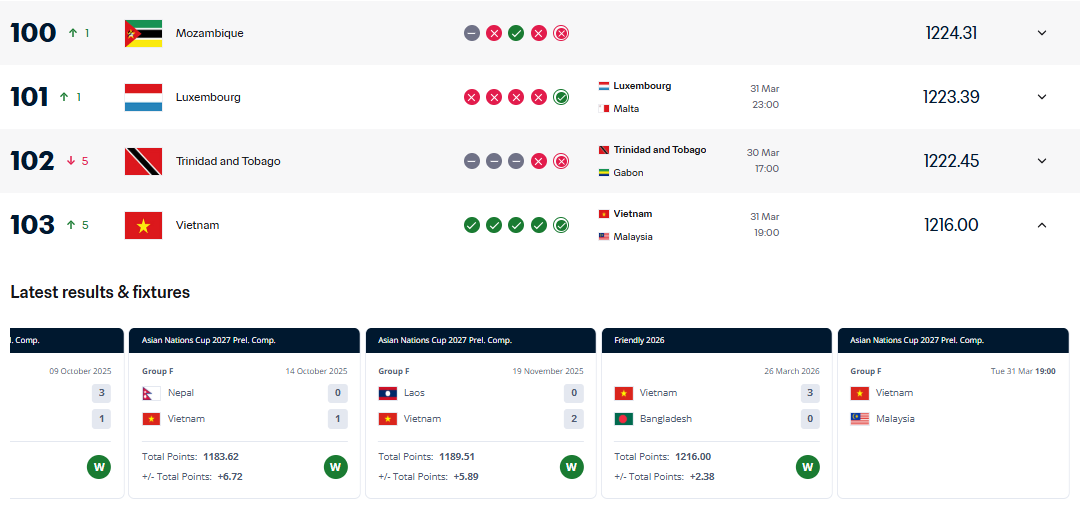Select the Friendly 2026 card header
1080x507 pixels.
[x=716, y=340]
